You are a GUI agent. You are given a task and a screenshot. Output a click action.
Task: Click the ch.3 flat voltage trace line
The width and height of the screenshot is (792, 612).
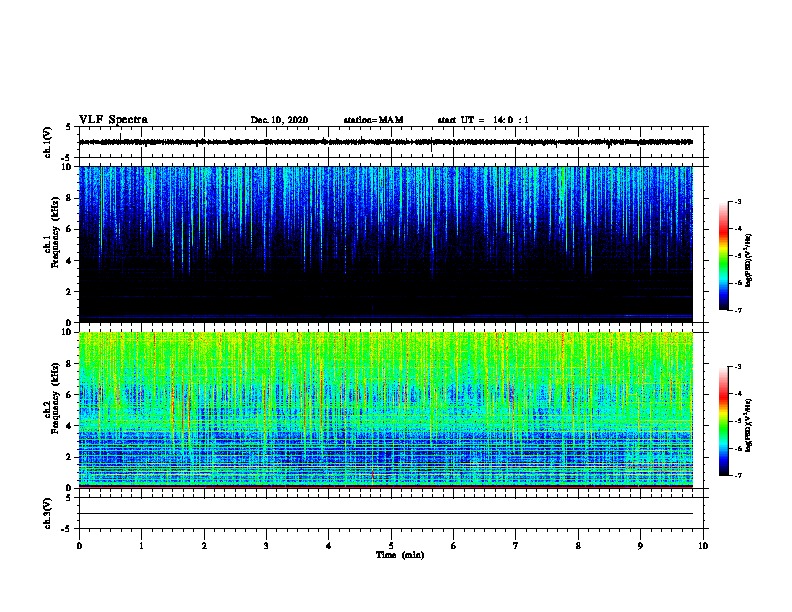pos(386,514)
